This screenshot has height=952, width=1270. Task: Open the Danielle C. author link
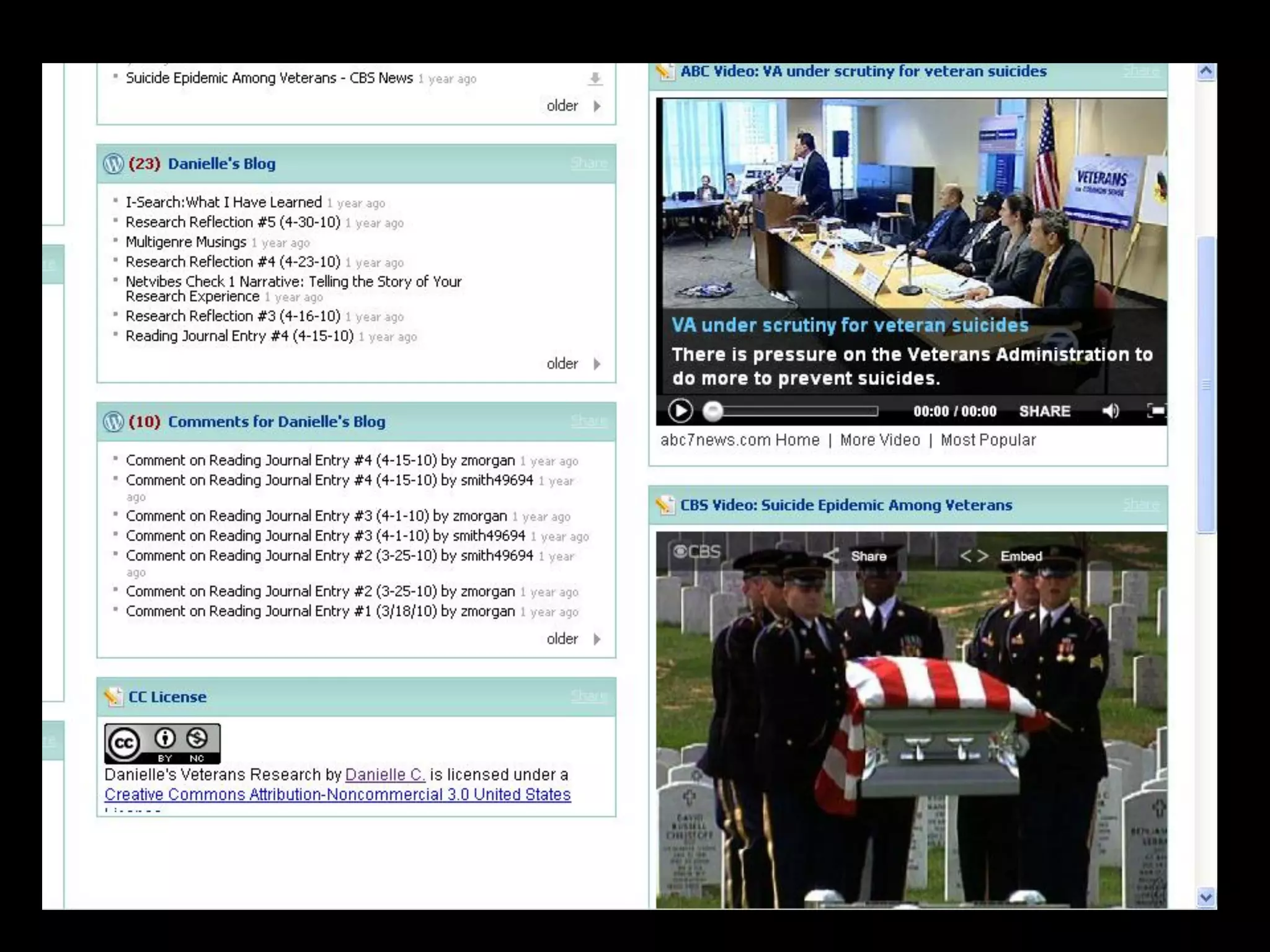384,775
